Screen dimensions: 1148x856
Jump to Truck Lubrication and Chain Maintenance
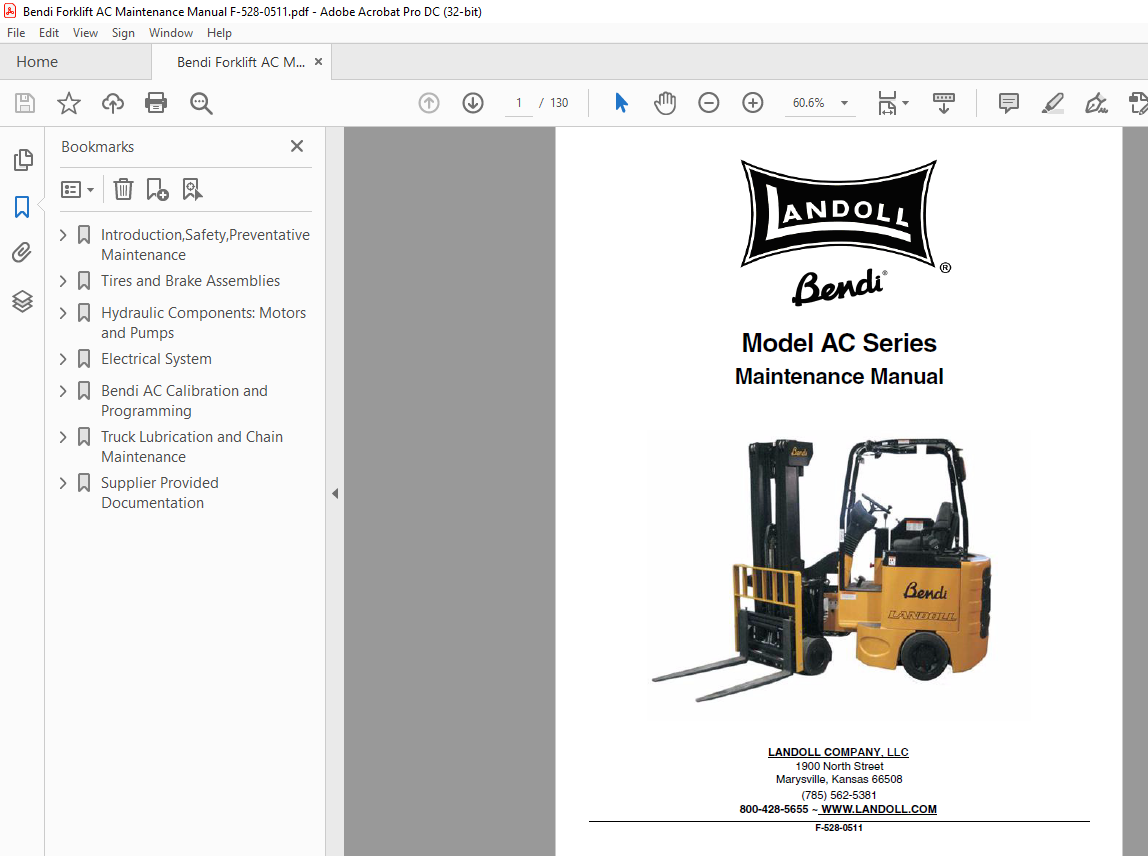[192, 447]
